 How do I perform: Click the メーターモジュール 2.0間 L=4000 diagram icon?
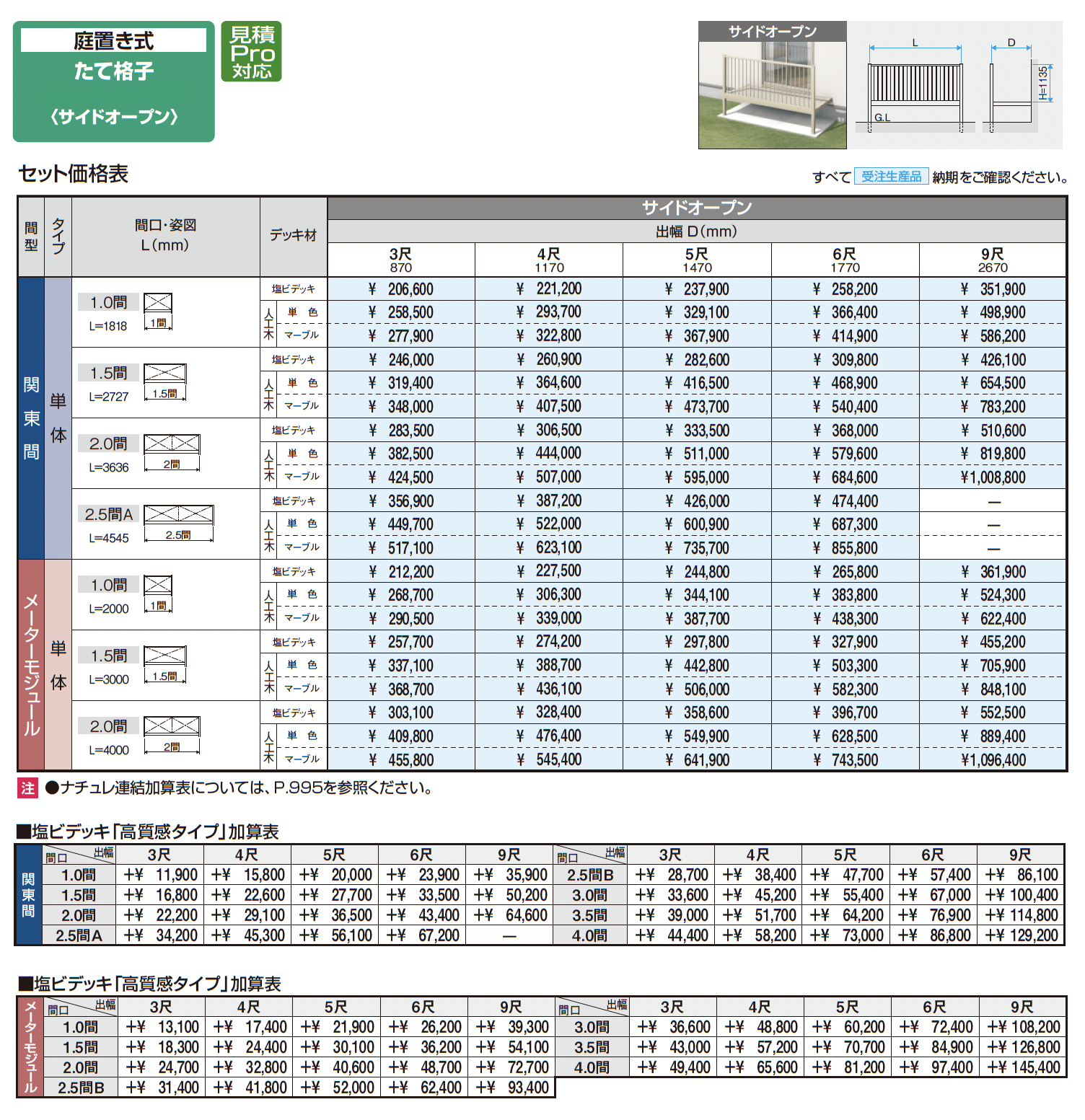click(x=172, y=736)
